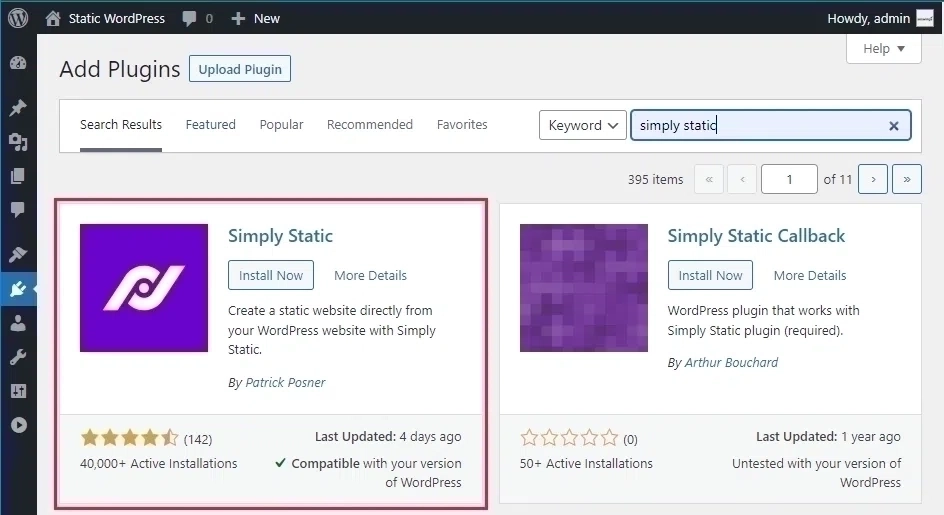Open More Details for Simply Static
The image size is (944, 515).
point(370,275)
